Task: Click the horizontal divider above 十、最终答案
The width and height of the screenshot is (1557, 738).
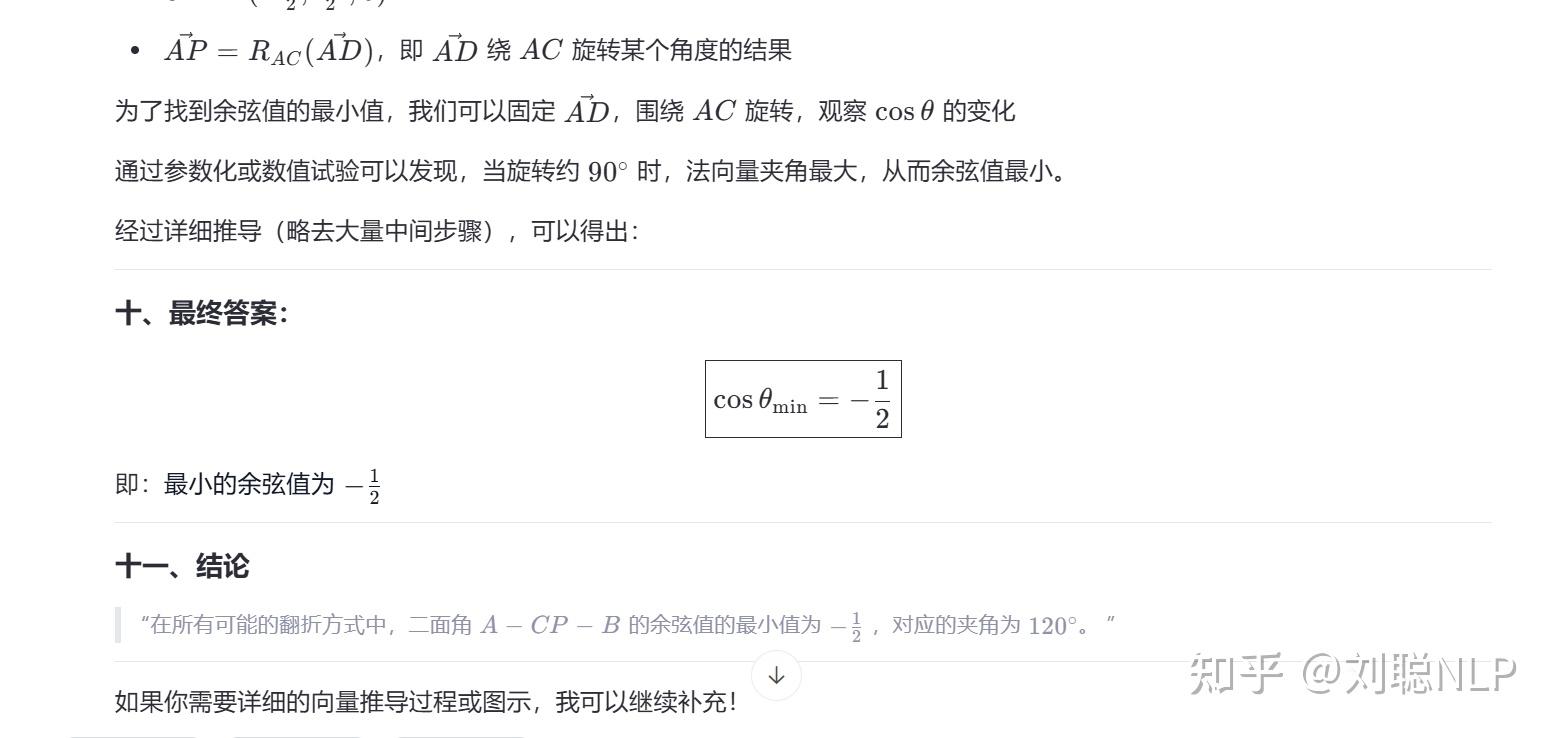Action: click(x=802, y=269)
